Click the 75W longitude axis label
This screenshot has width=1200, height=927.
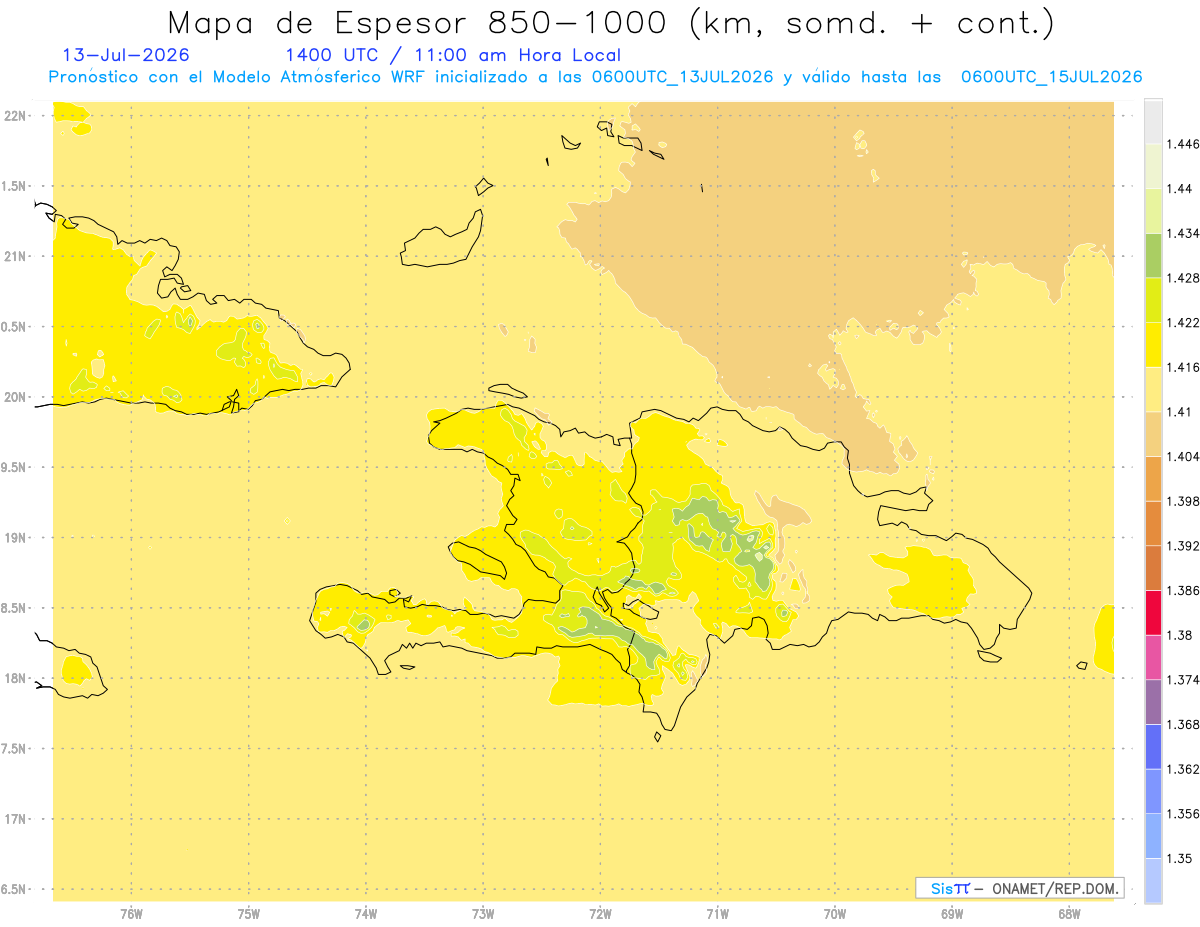(248, 913)
